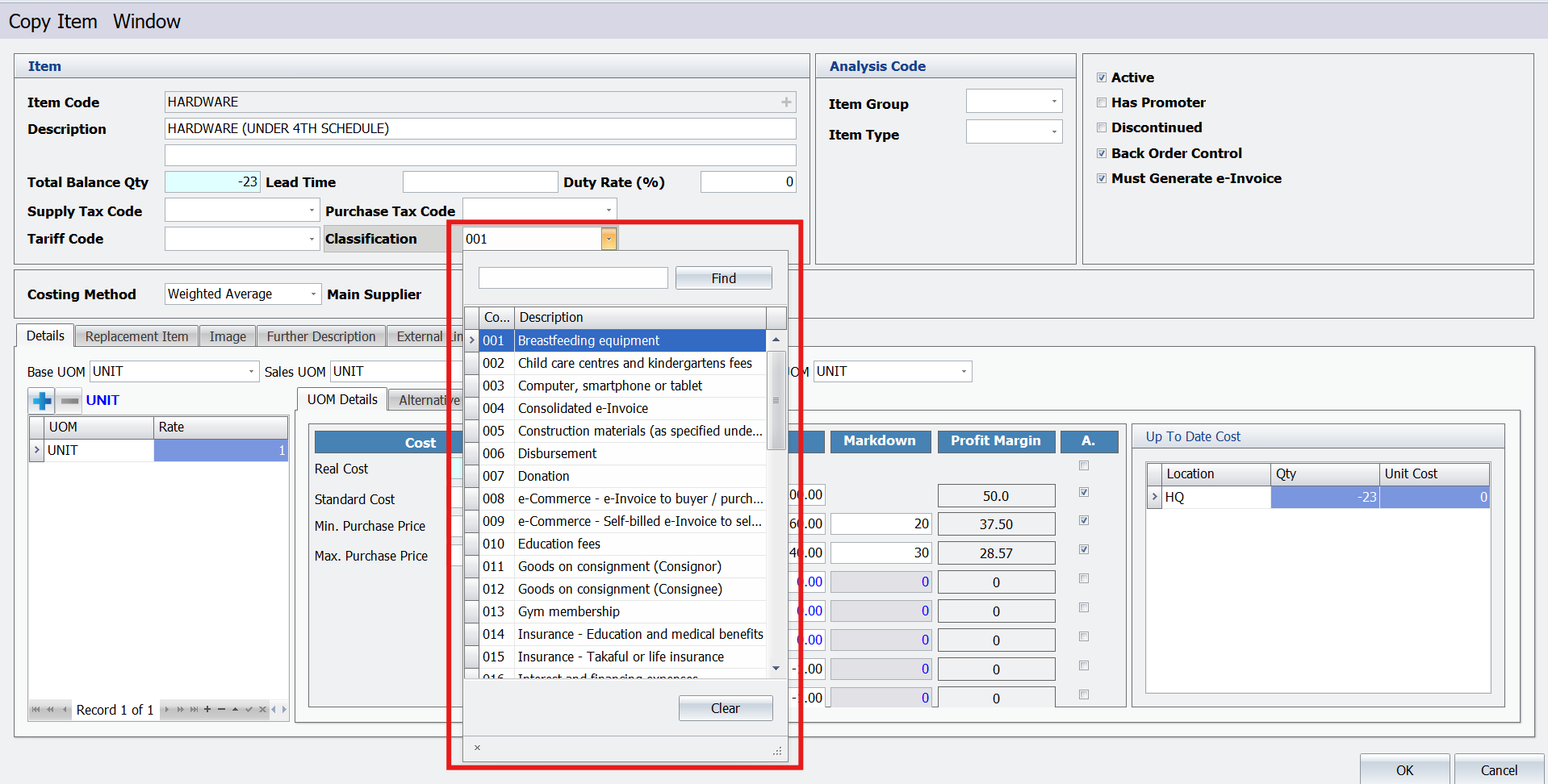Click the last record navigator arrow
Viewport: 1548px width, 784px height.
tap(194, 710)
